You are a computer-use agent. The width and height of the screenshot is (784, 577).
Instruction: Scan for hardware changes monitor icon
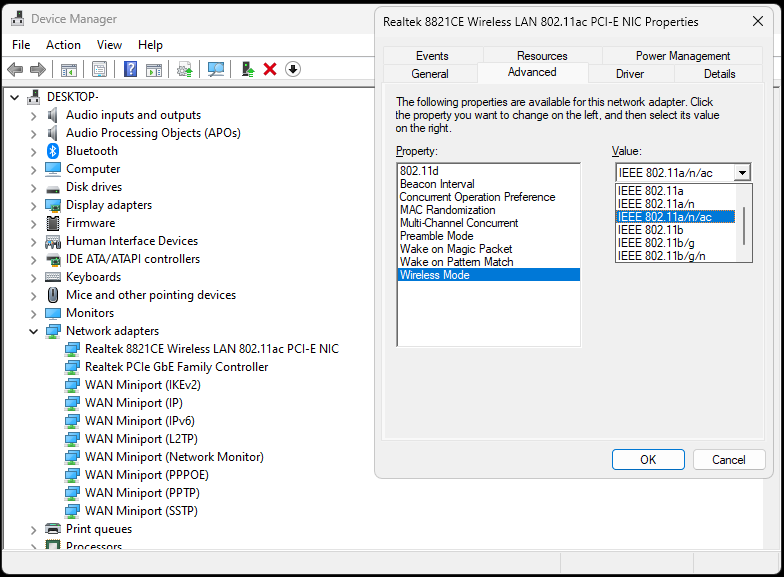(216, 69)
